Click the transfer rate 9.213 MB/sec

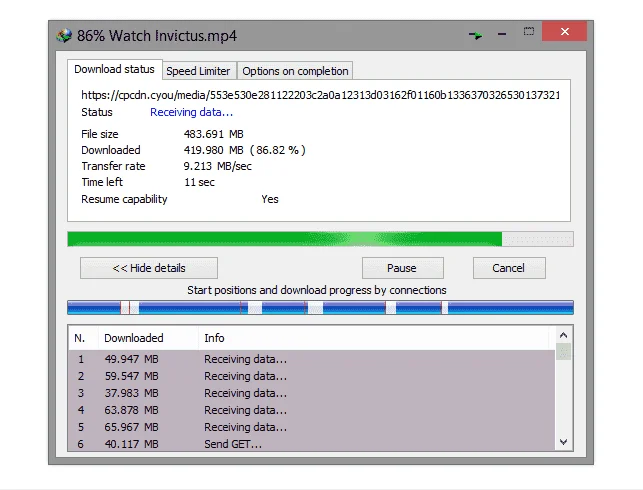(218, 166)
